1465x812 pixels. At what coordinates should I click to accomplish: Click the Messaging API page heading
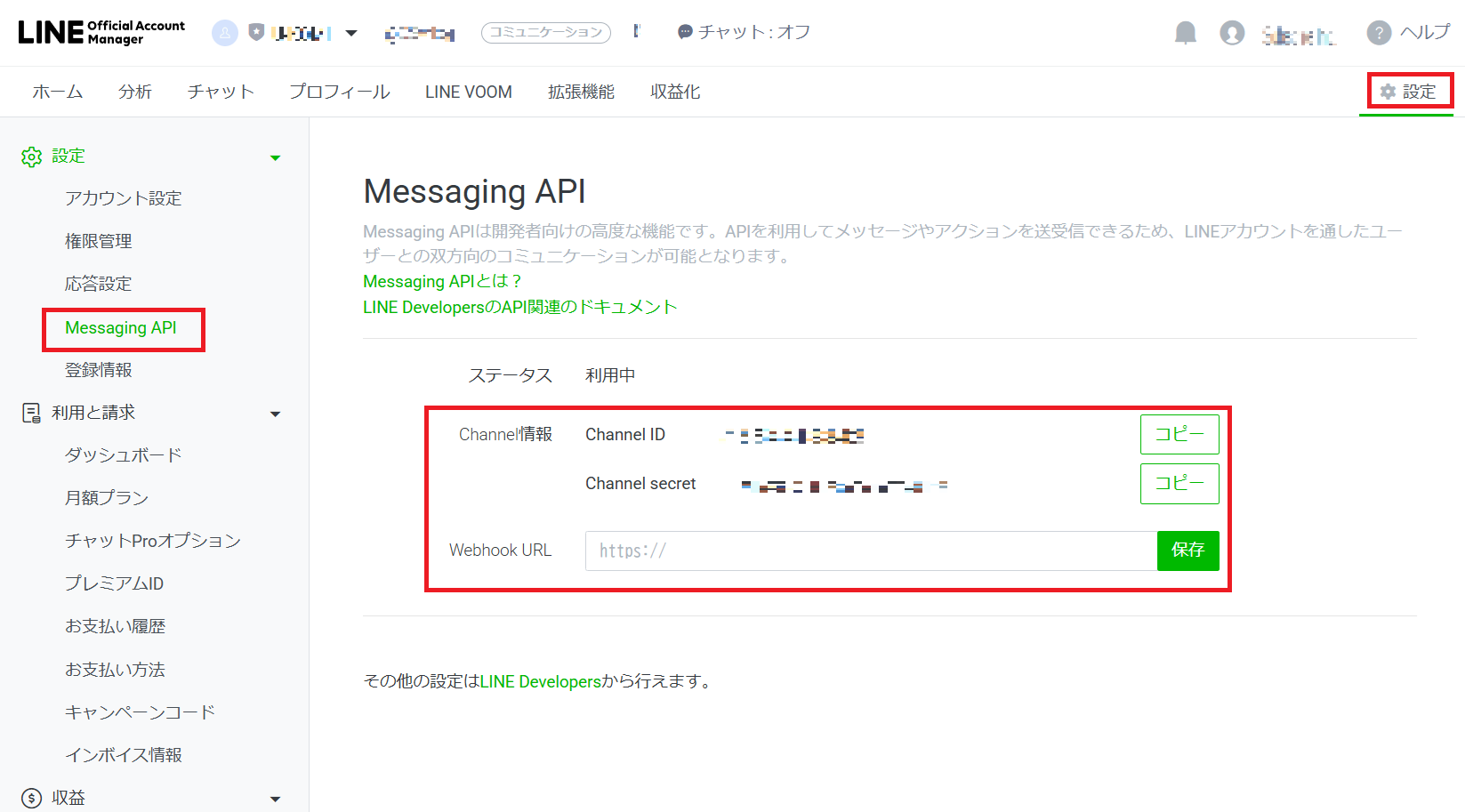pyautogui.click(x=474, y=192)
